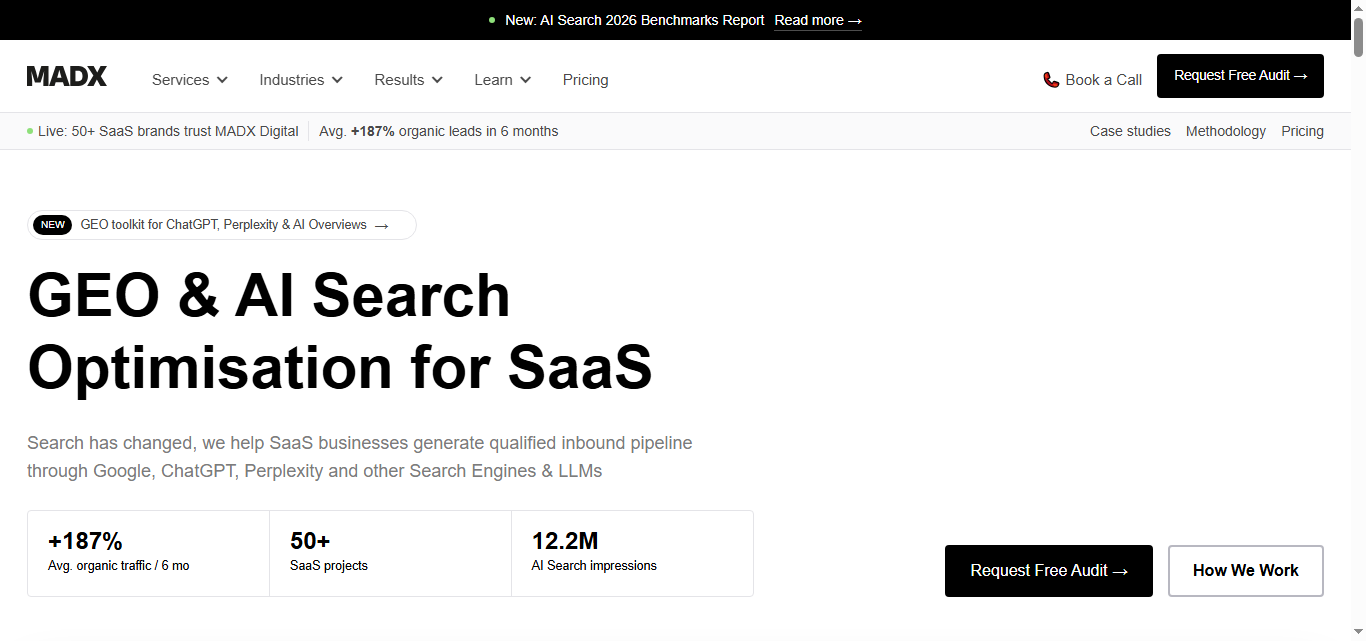Click the 'New: AI Search 2026 Benchmarks Report' text

(x=635, y=20)
